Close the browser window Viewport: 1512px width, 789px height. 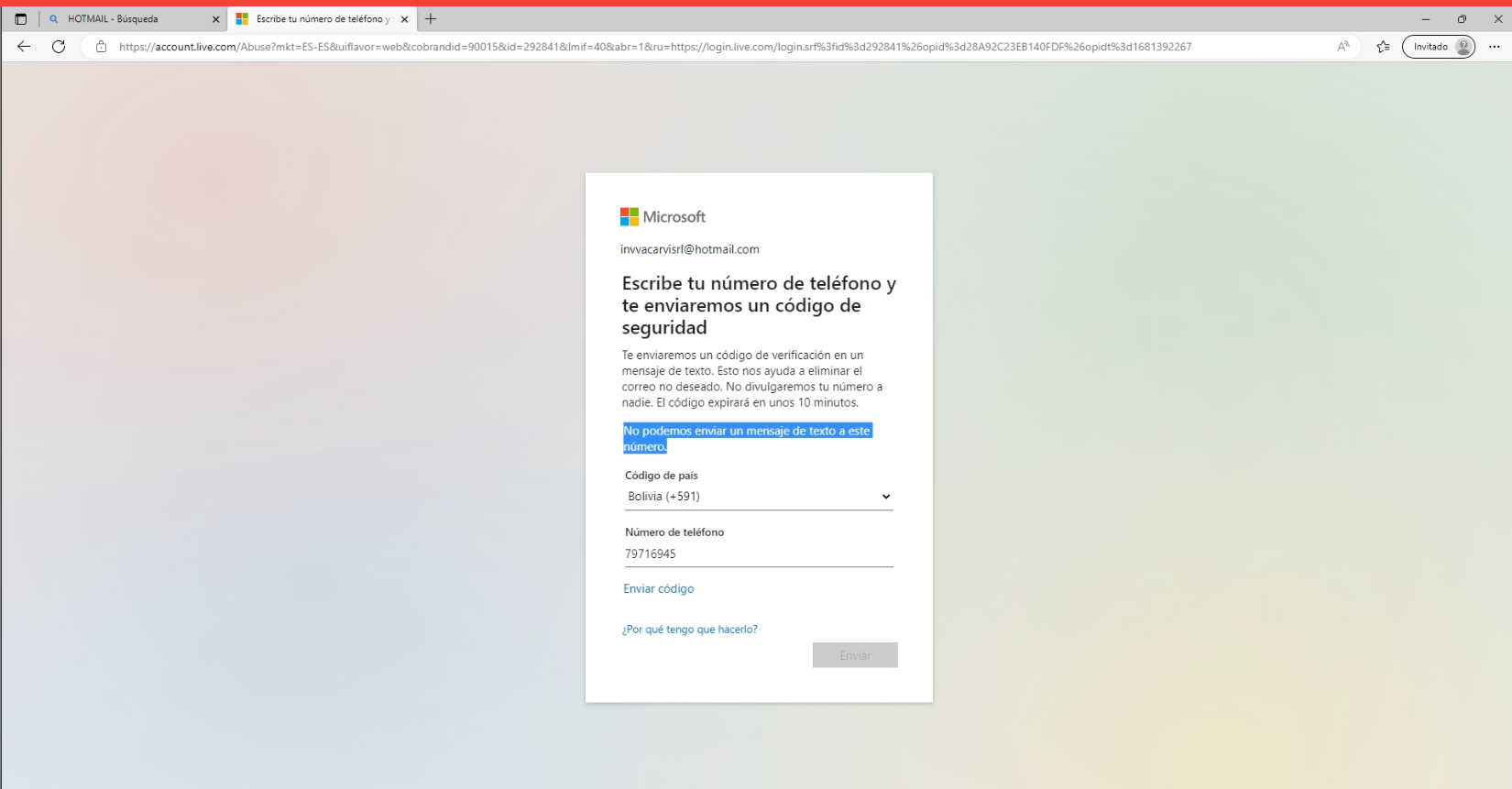point(1498,19)
